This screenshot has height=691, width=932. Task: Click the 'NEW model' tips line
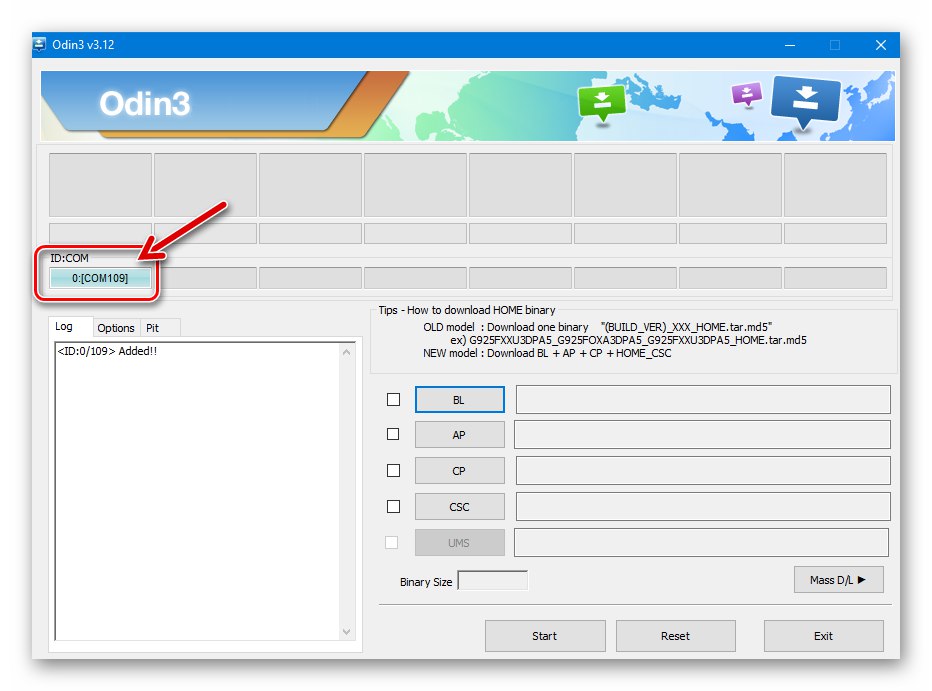tap(547, 354)
